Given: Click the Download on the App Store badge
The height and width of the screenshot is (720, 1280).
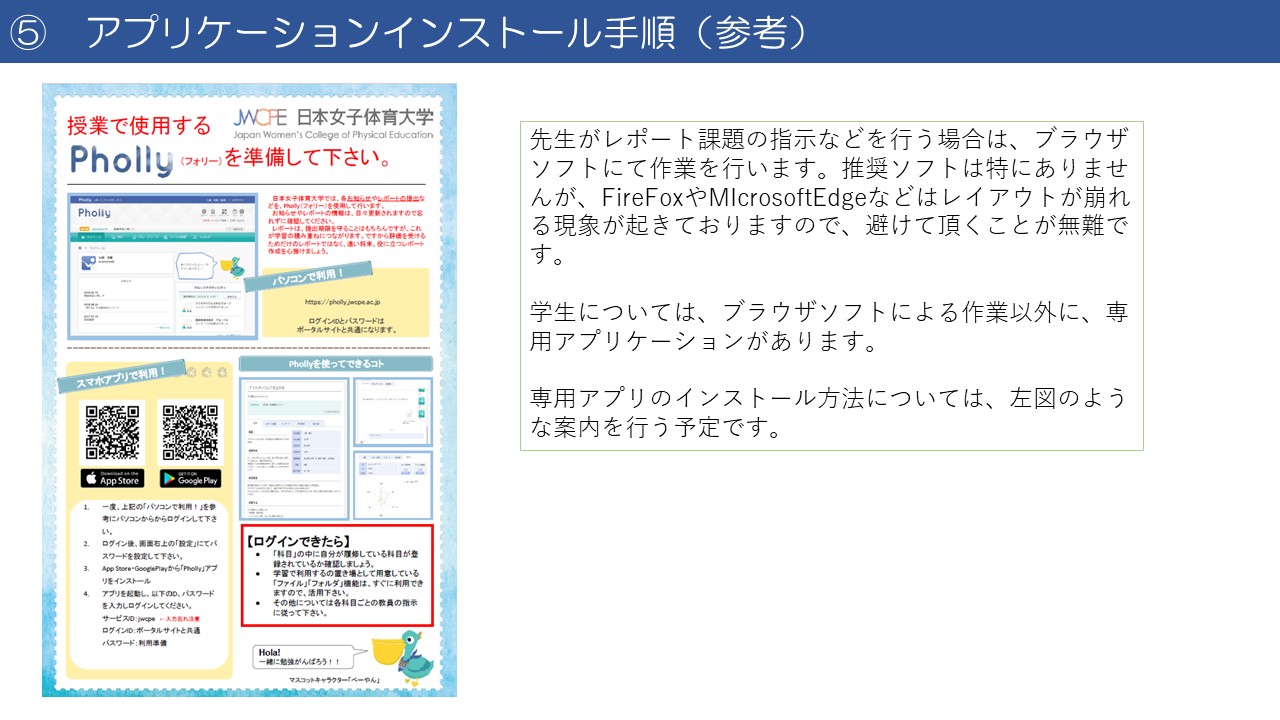Looking at the screenshot, I should tap(112, 478).
